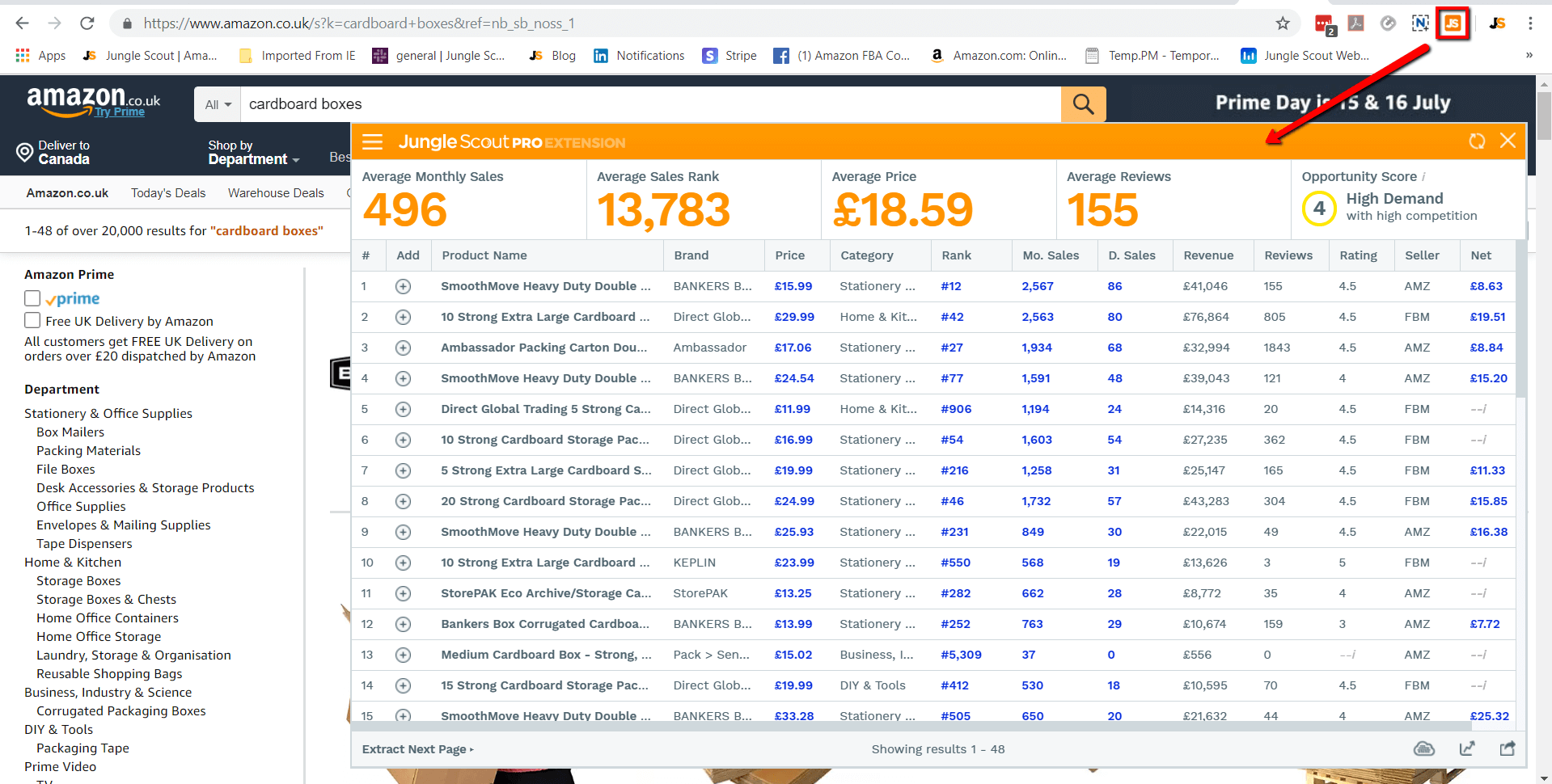This screenshot has height=784, width=1552.
Task: Open Storage Boxes & Chests link
Action: (106, 600)
